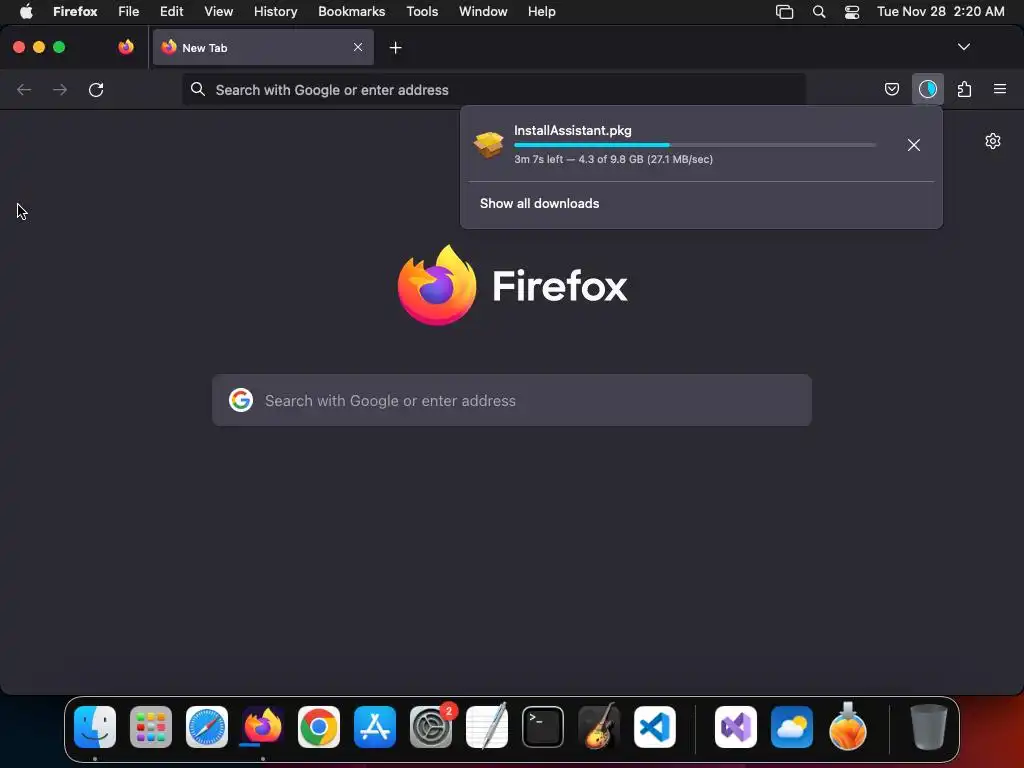Open TextEdit from the Dock
1024x768 pixels.
[487, 727]
